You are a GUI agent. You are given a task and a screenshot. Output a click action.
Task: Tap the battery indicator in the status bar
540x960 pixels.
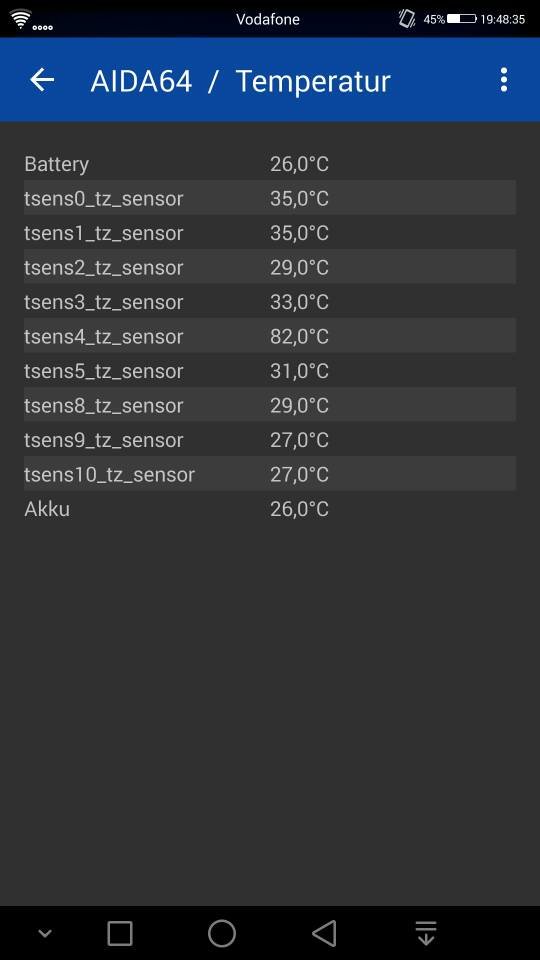pos(462,19)
